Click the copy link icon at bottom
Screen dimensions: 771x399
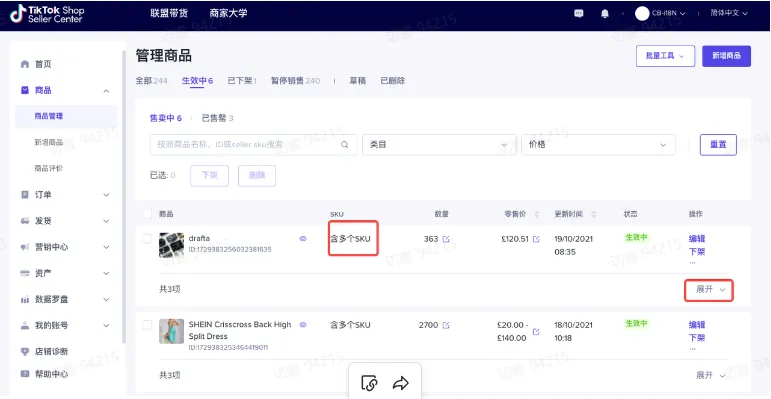[369, 383]
